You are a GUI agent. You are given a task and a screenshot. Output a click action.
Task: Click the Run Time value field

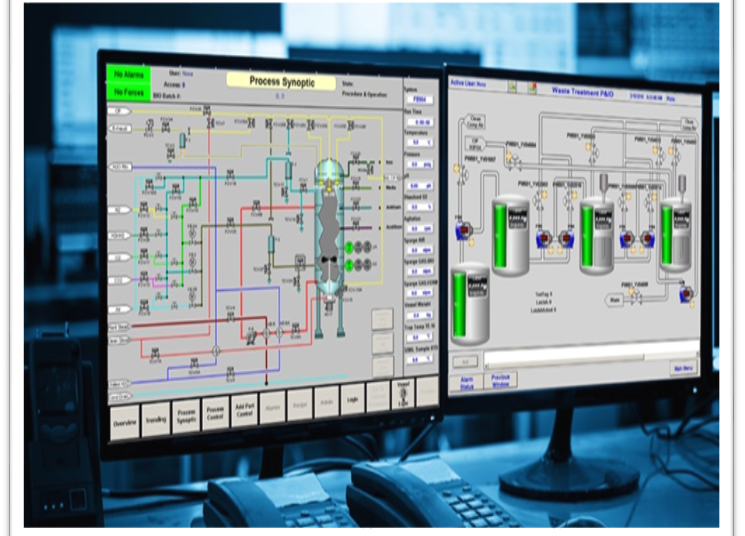pos(421,121)
